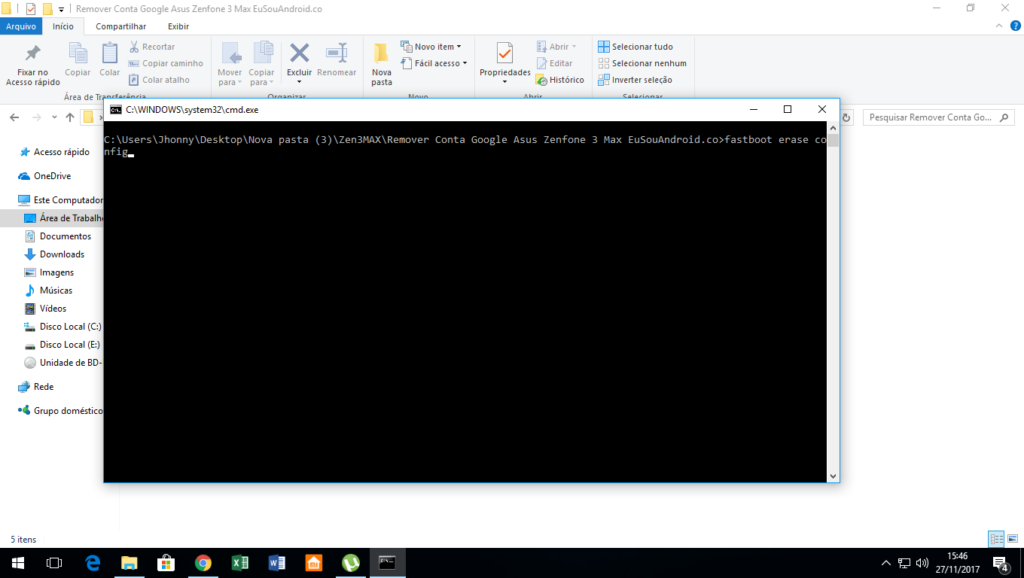Click Inverter seleção
This screenshot has height=578, width=1024.
click(635, 80)
